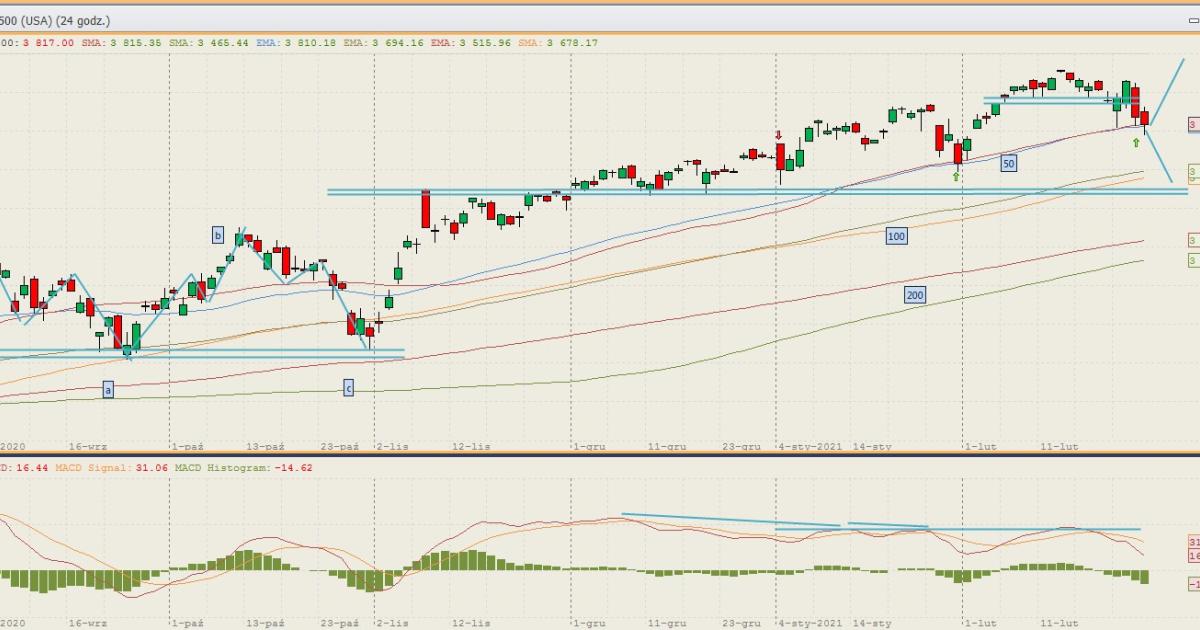Select the wave label "c" marker

click(x=348, y=388)
